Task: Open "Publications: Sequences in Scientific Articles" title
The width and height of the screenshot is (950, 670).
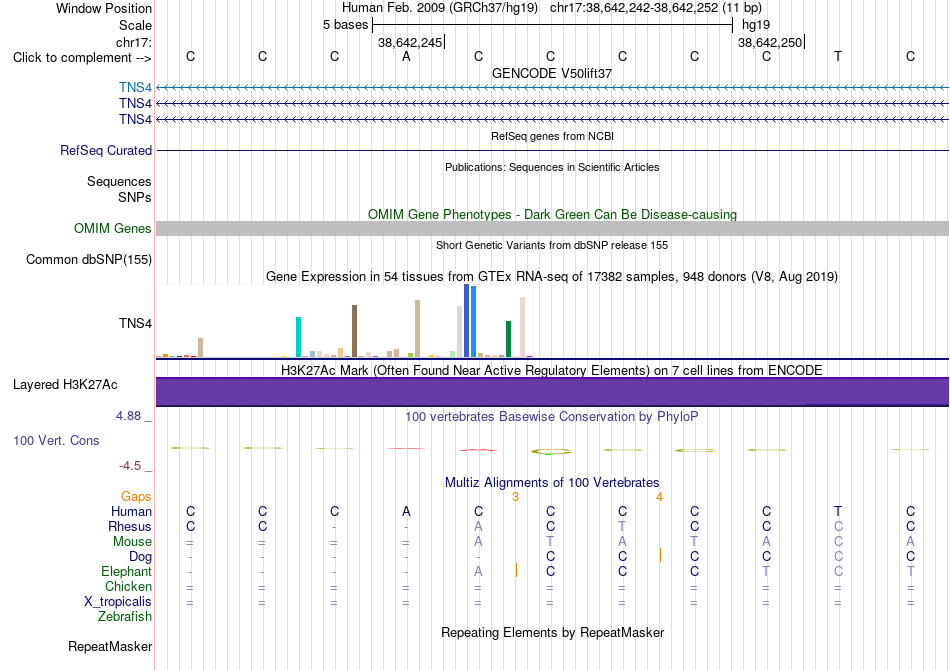Action: (x=552, y=167)
